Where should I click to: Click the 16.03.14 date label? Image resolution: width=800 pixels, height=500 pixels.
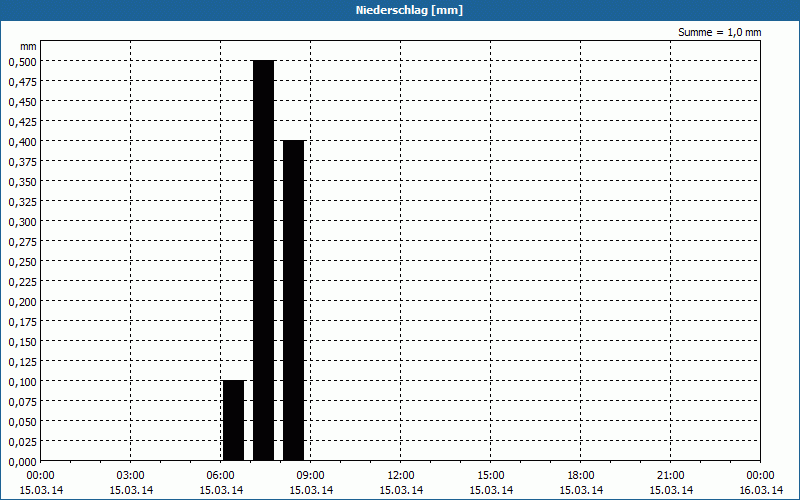point(761,490)
